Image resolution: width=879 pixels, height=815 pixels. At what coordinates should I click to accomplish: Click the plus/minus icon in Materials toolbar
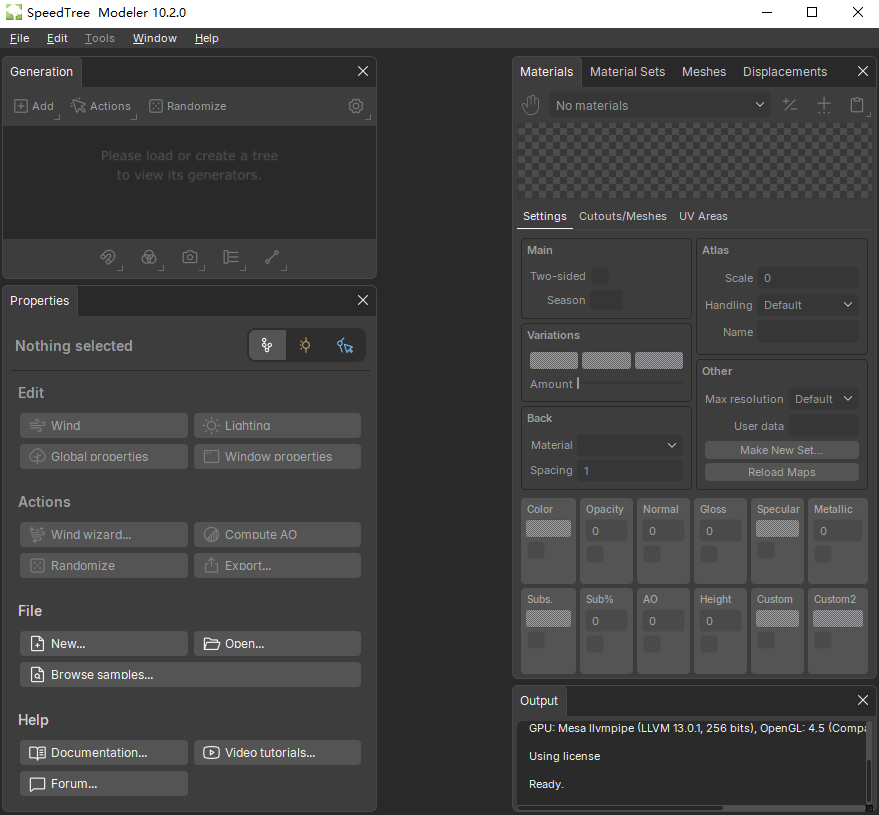790,105
